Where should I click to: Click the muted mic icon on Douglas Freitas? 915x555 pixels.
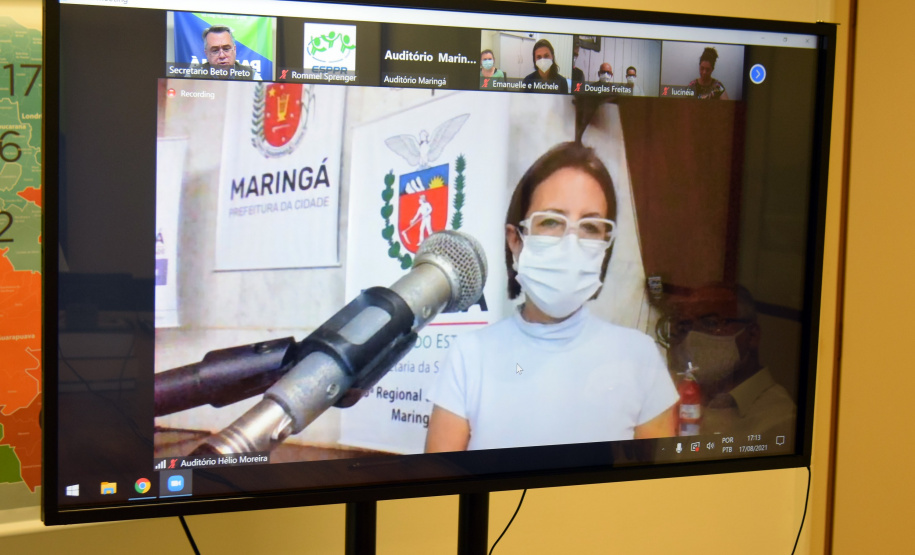[578, 88]
